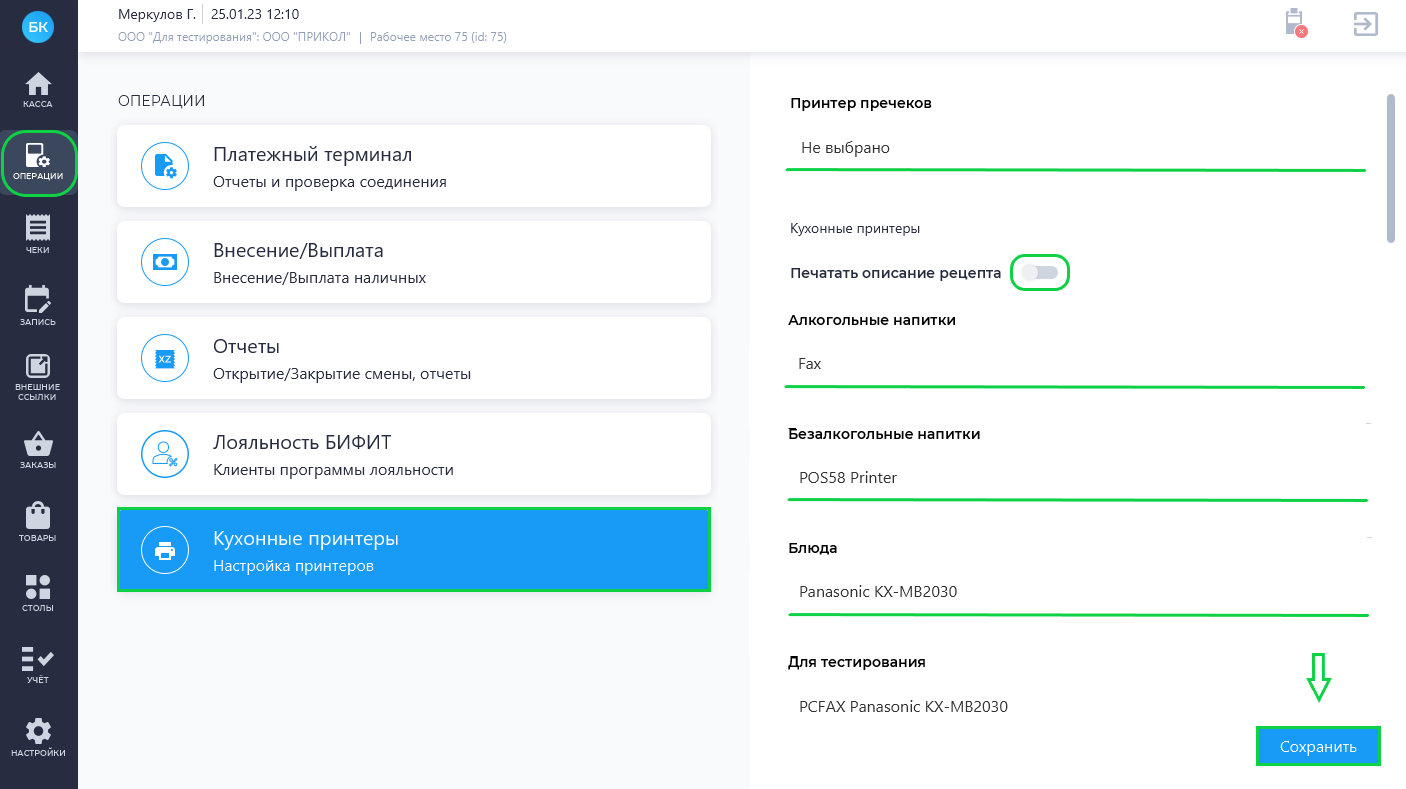Open the Учёт section

click(38, 666)
